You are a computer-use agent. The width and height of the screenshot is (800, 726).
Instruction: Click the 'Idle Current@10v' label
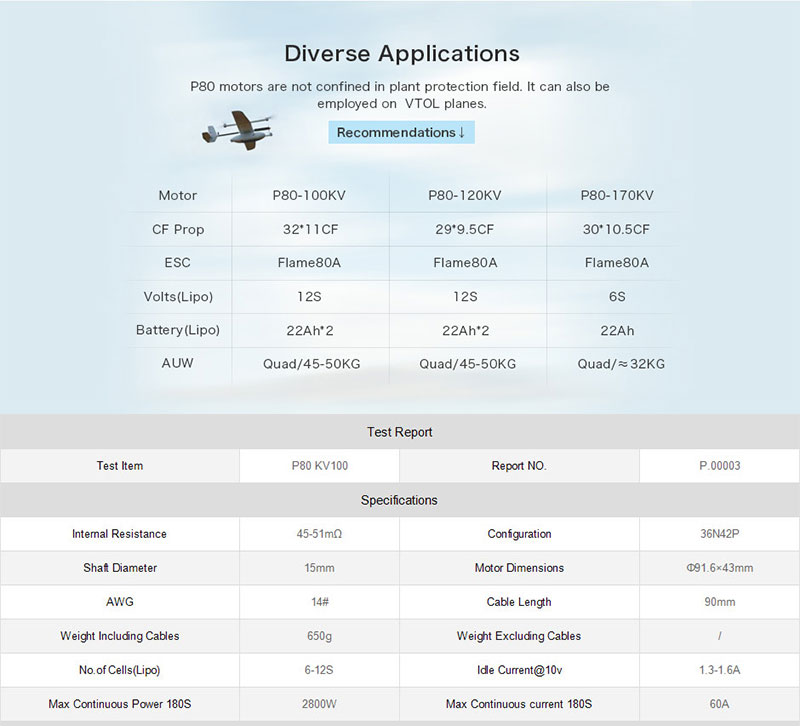click(519, 670)
